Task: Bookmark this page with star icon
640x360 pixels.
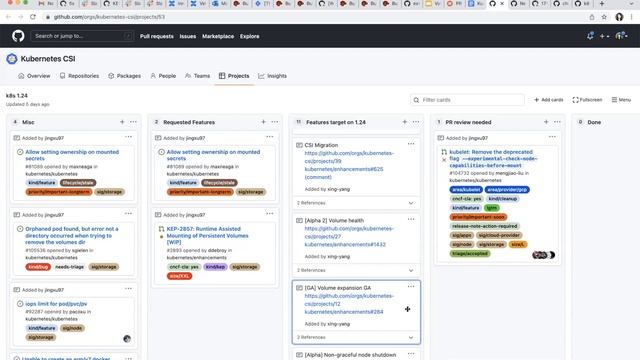Action: pos(604,17)
